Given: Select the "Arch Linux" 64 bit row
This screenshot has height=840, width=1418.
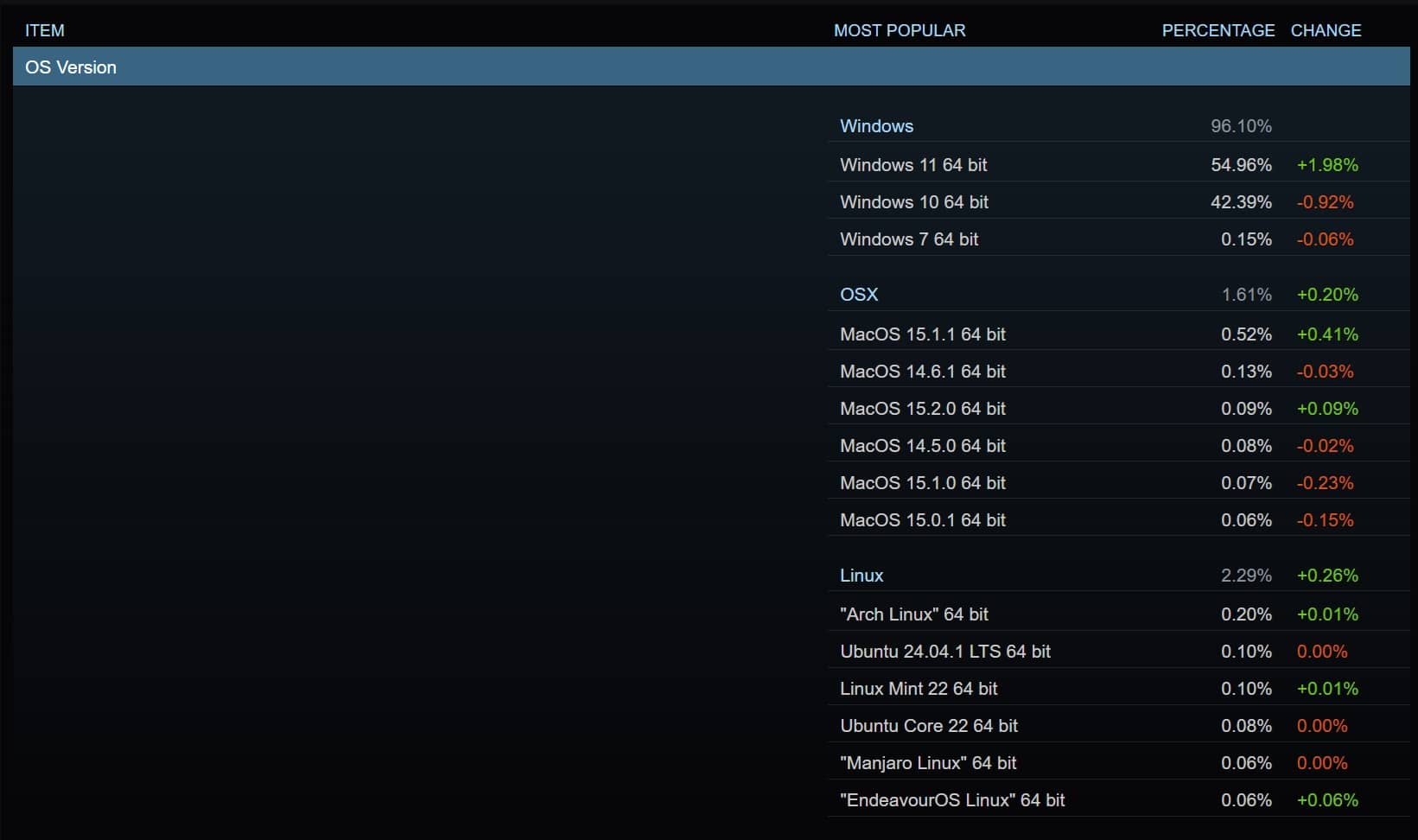Looking at the screenshot, I should 1119,614.
